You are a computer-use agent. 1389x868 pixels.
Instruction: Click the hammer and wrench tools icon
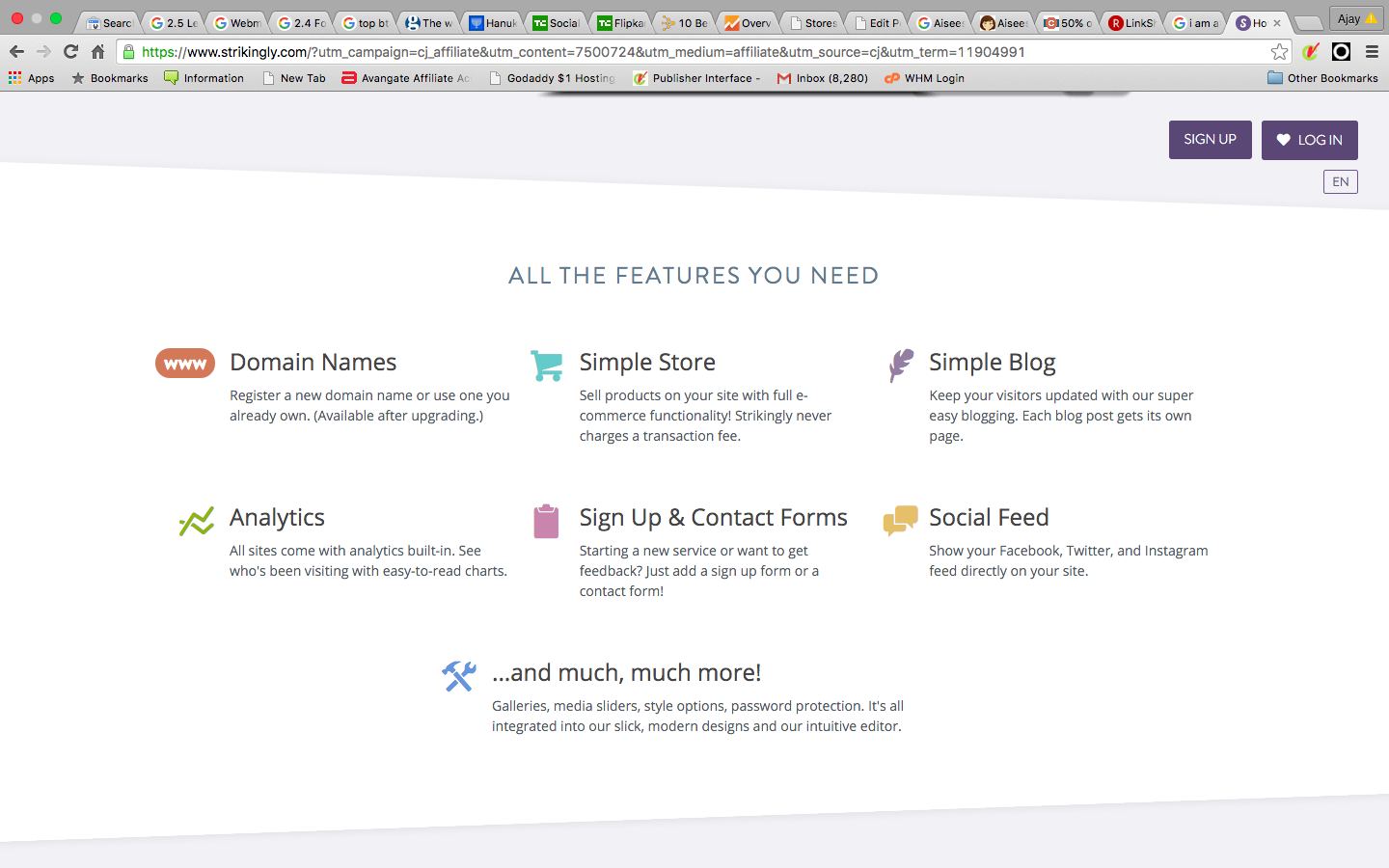pyautogui.click(x=459, y=676)
